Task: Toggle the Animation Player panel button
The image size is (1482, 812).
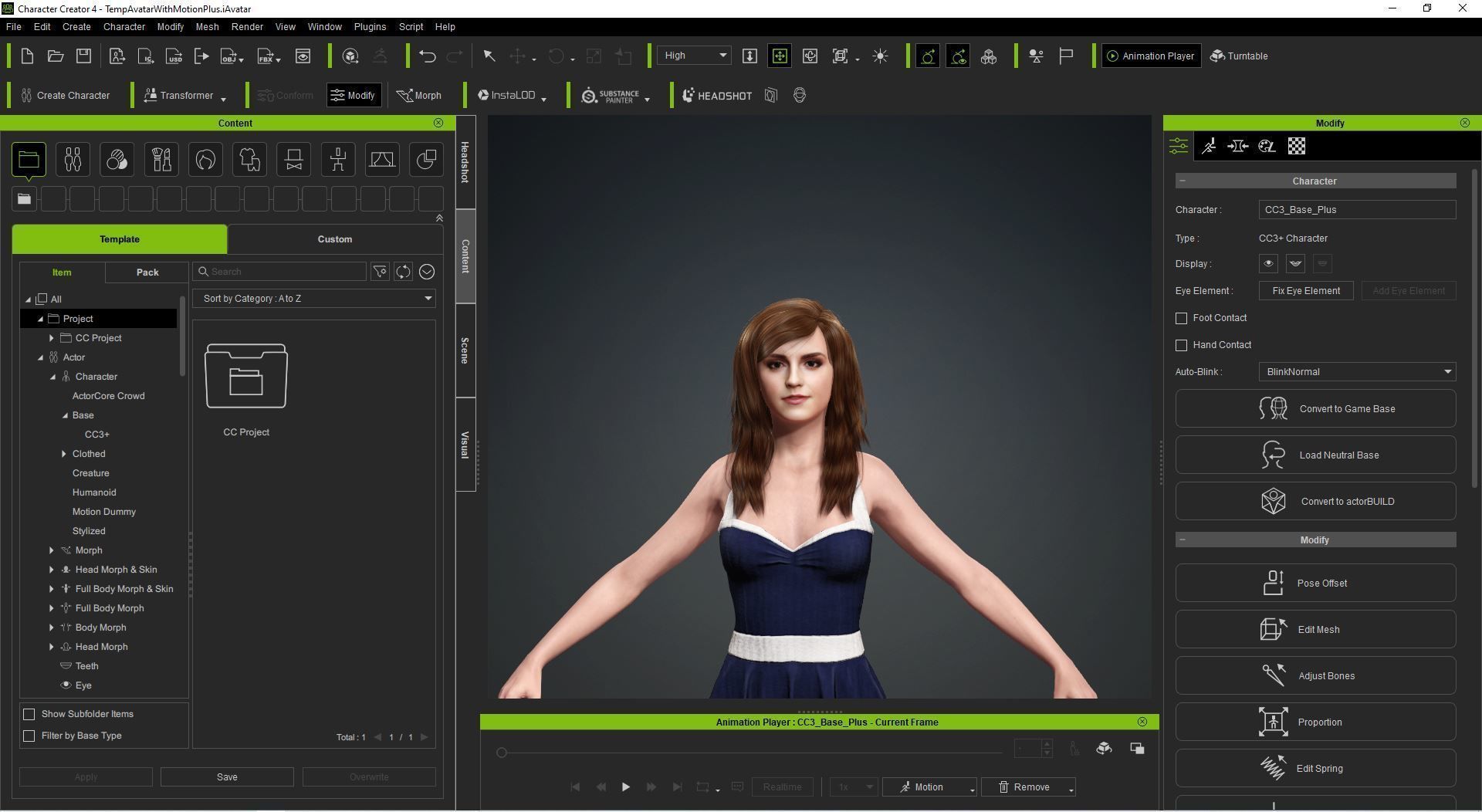Action: [1151, 56]
